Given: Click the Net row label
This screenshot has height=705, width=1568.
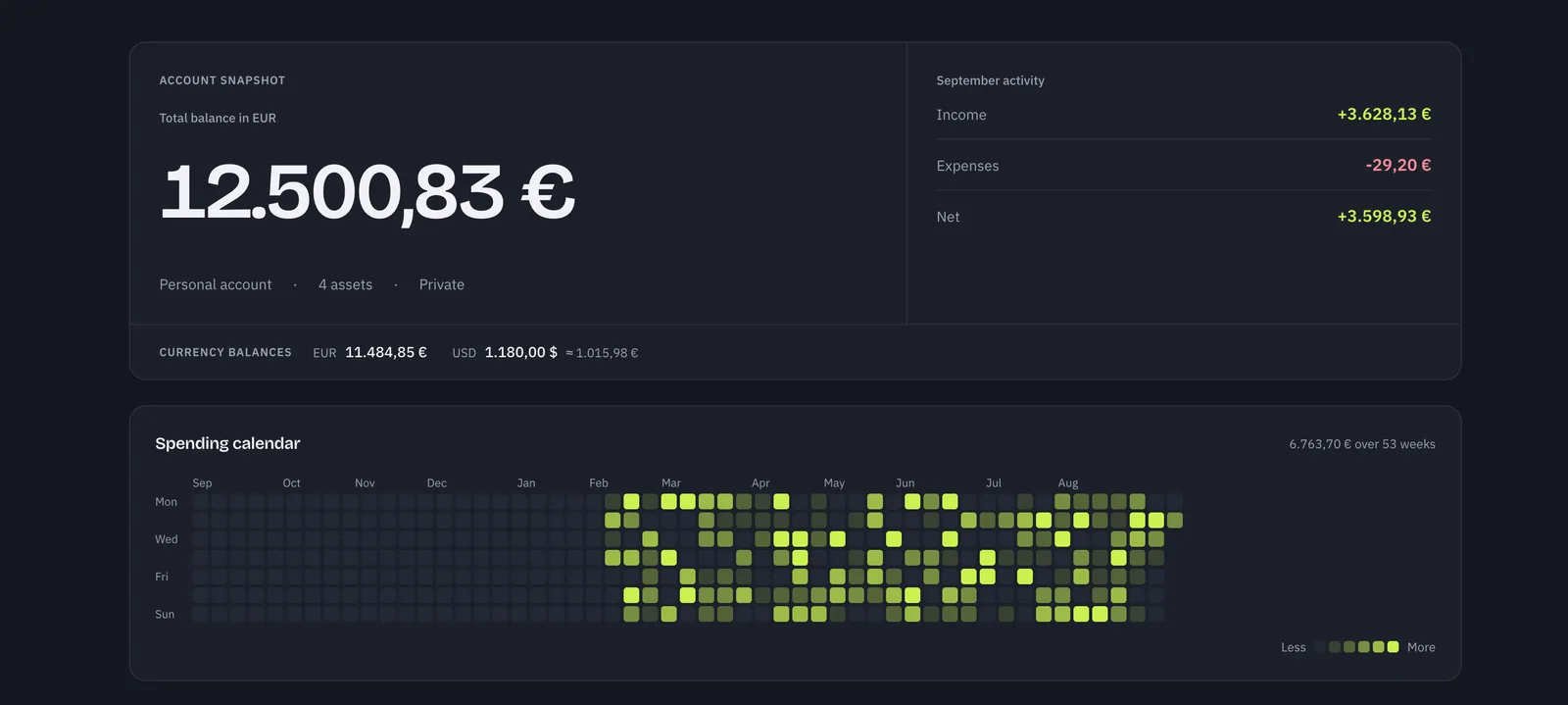Looking at the screenshot, I should [948, 217].
